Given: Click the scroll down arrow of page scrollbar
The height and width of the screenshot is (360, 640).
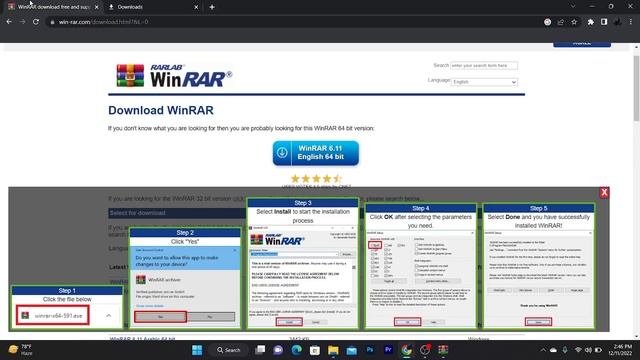Looking at the screenshot, I should click(x=636, y=336).
